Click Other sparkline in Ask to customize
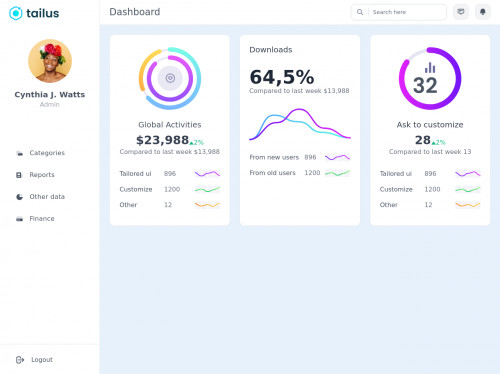500x374 pixels. click(x=468, y=205)
